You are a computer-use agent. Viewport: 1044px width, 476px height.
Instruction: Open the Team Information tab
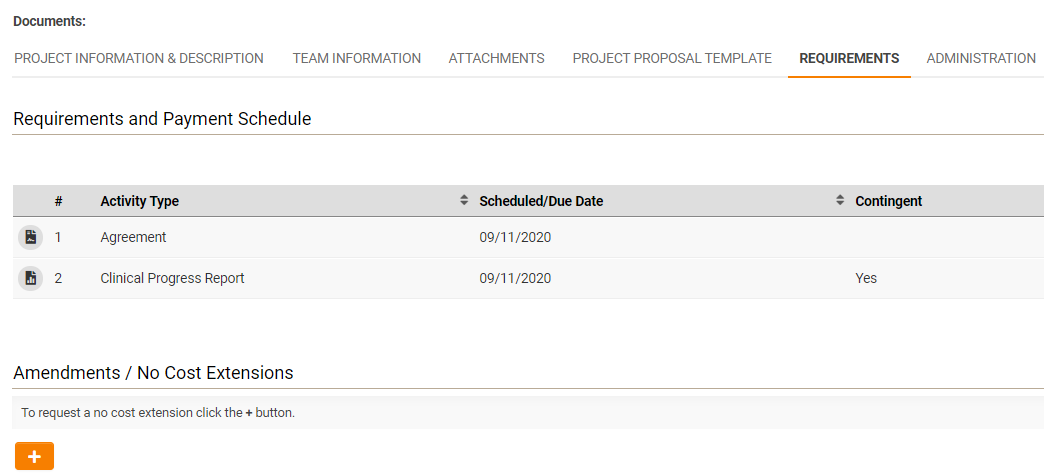coord(357,58)
